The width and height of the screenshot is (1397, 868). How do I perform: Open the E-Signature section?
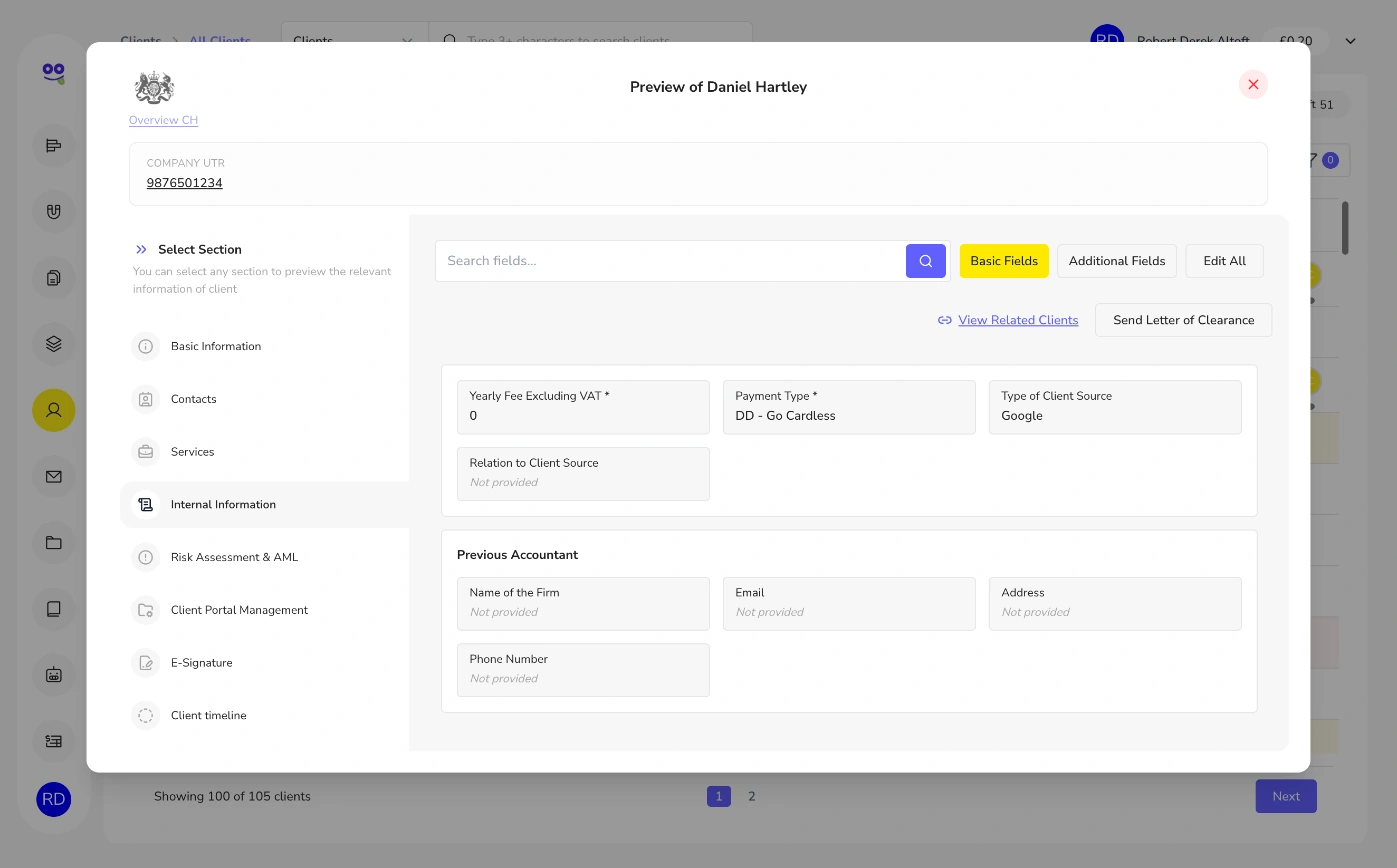(264, 663)
